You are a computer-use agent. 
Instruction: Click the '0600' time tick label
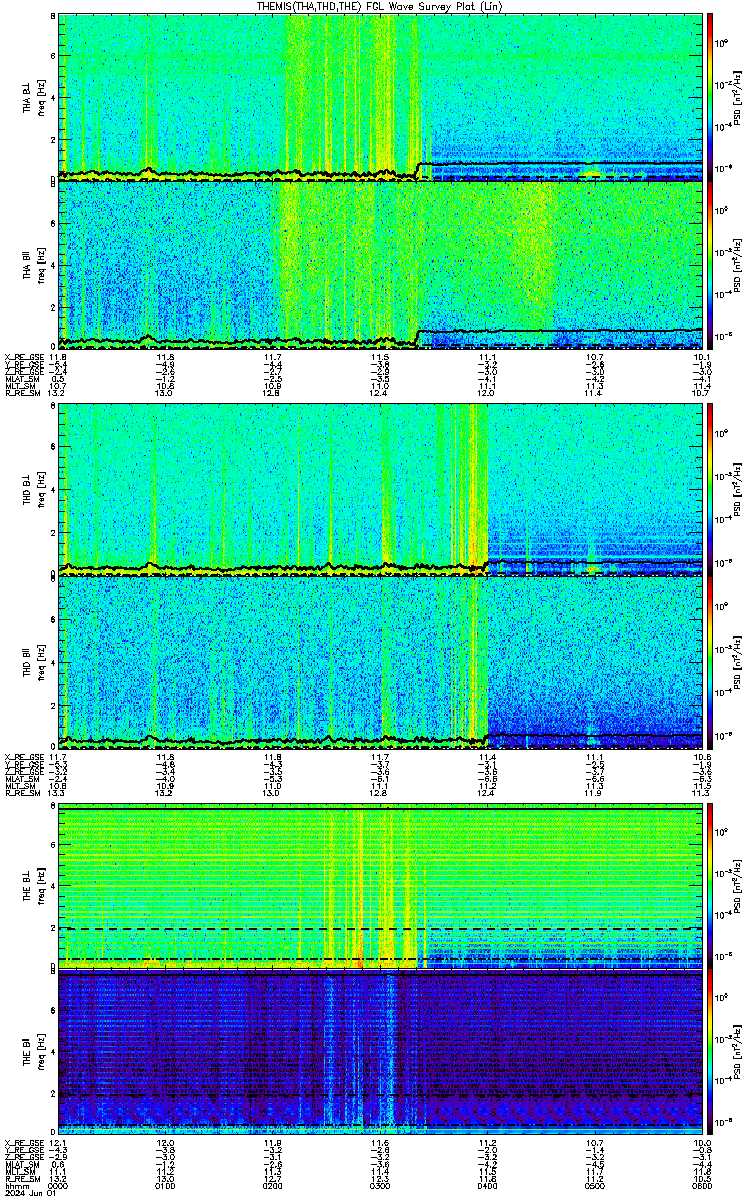click(701, 1186)
